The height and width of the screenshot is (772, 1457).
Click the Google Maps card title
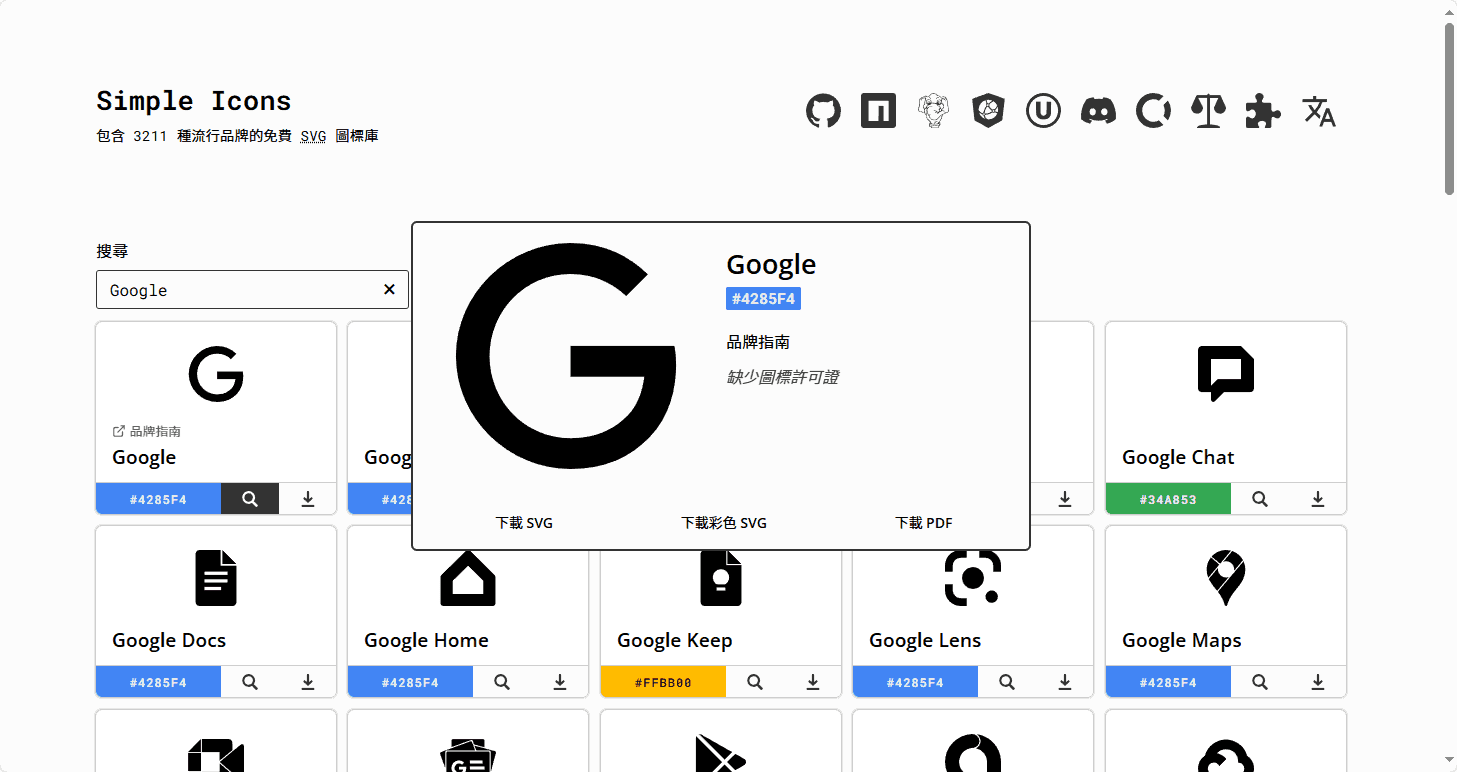[x=1182, y=640]
